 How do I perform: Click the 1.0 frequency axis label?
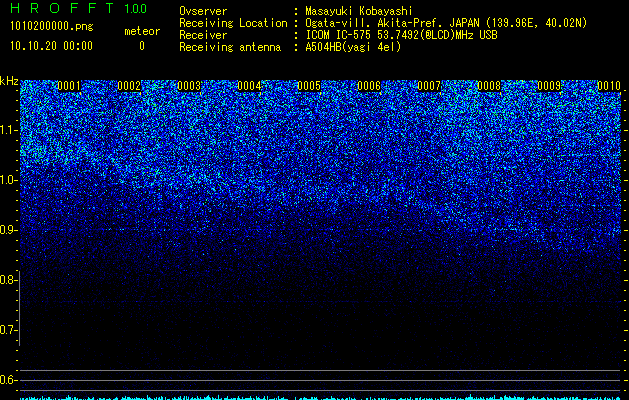click(9, 180)
